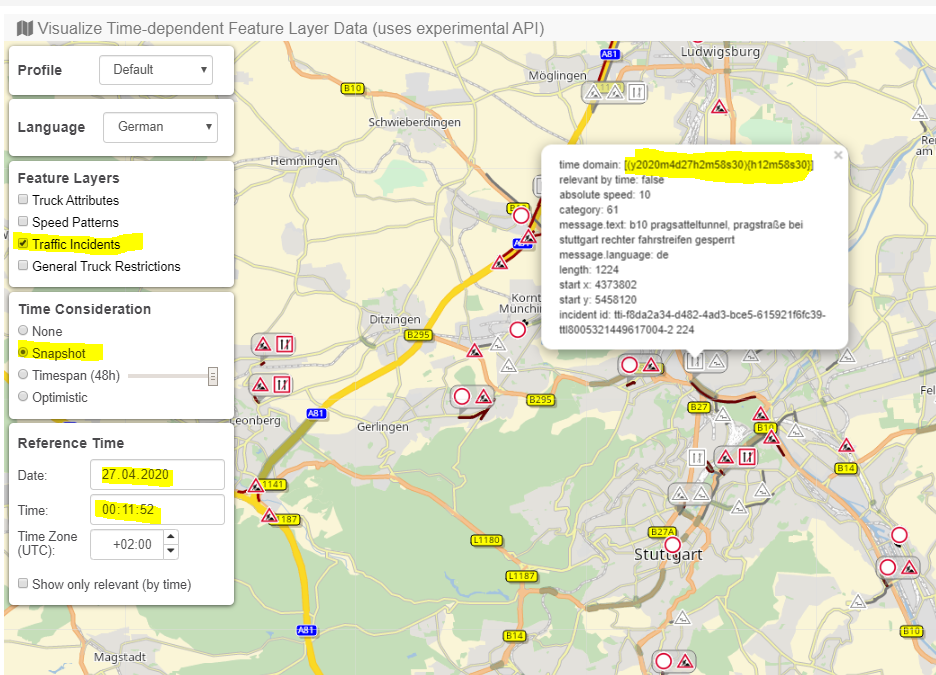Expand the Language dropdown showing German
936x675 pixels.
tap(160, 127)
